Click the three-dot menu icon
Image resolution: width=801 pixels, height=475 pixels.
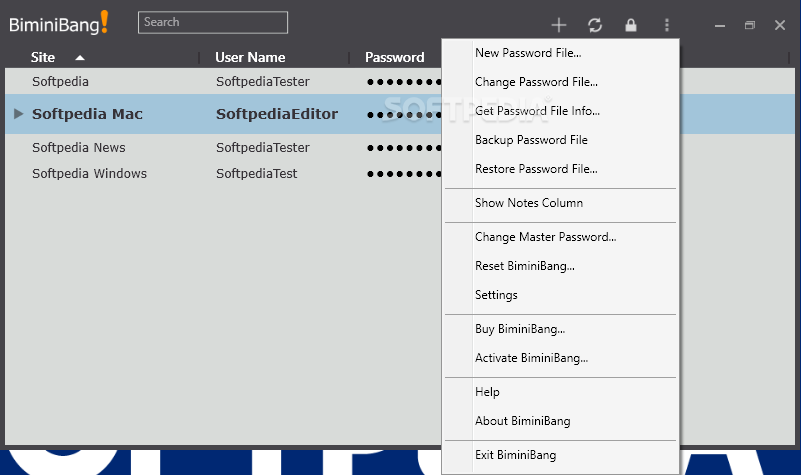point(667,25)
